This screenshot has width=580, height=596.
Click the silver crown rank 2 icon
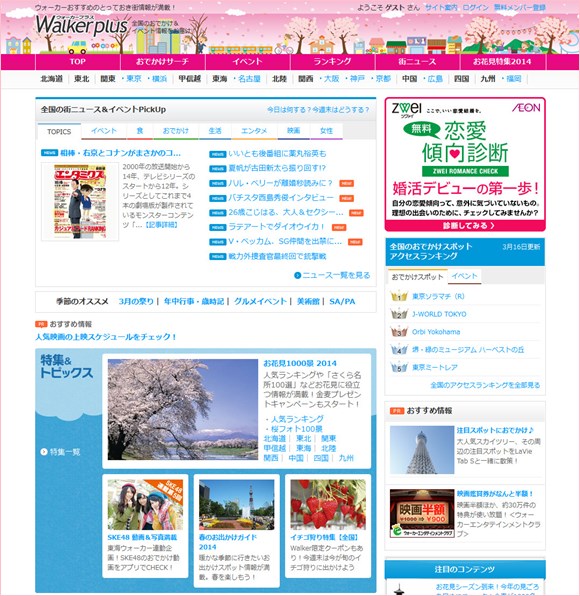click(x=399, y=314)
